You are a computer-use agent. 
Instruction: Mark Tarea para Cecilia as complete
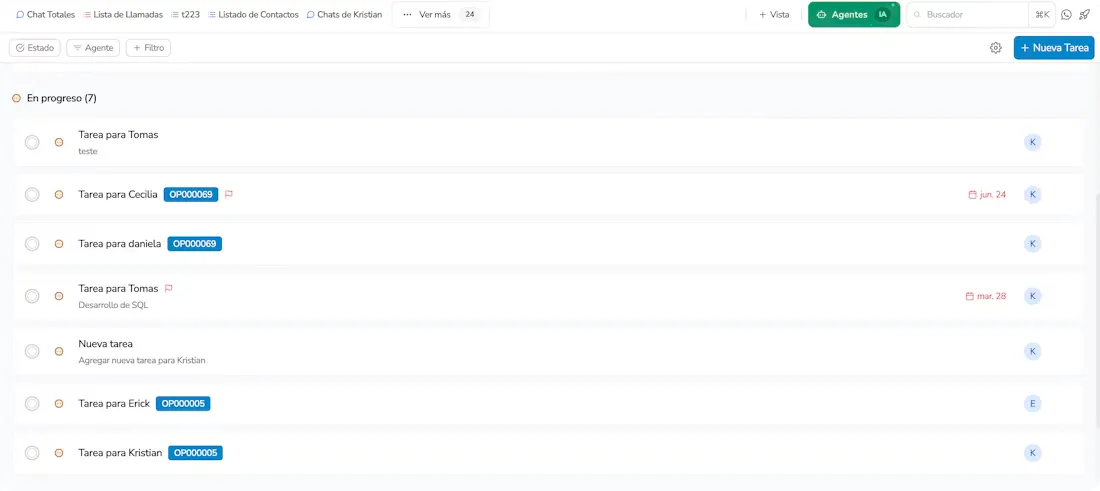[x=32, y=195]
